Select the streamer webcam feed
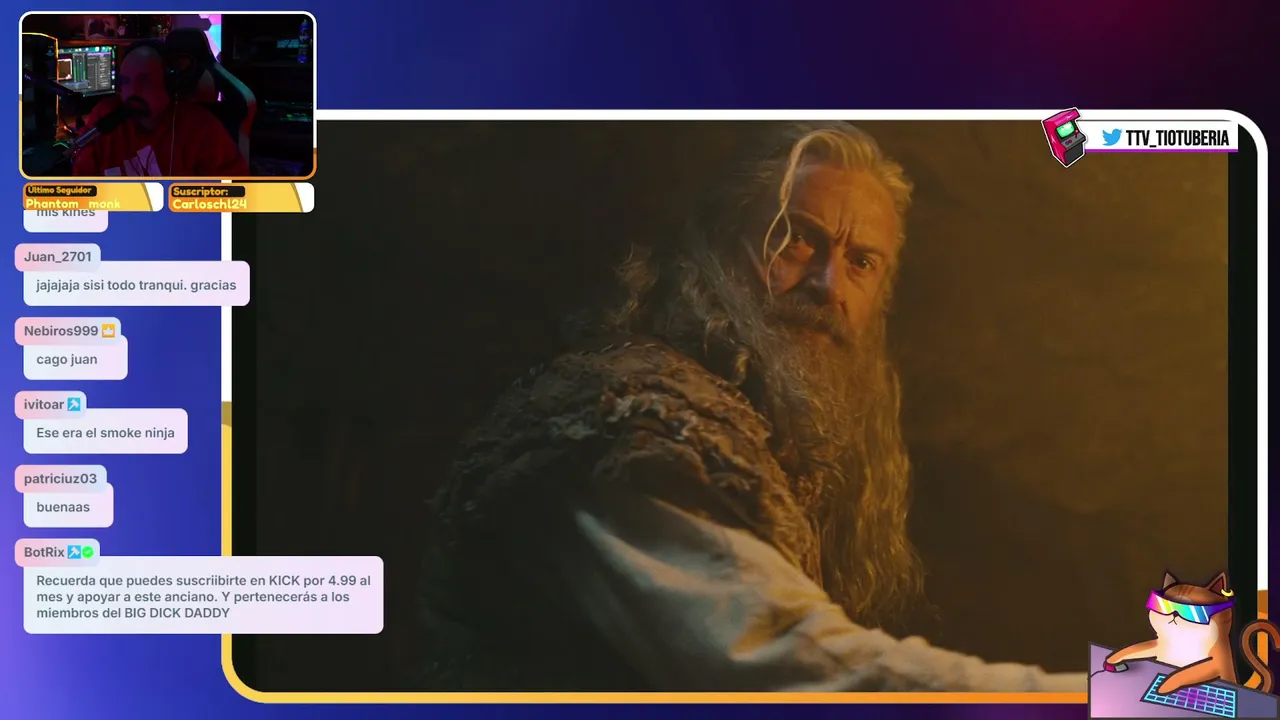 point(168,96)
